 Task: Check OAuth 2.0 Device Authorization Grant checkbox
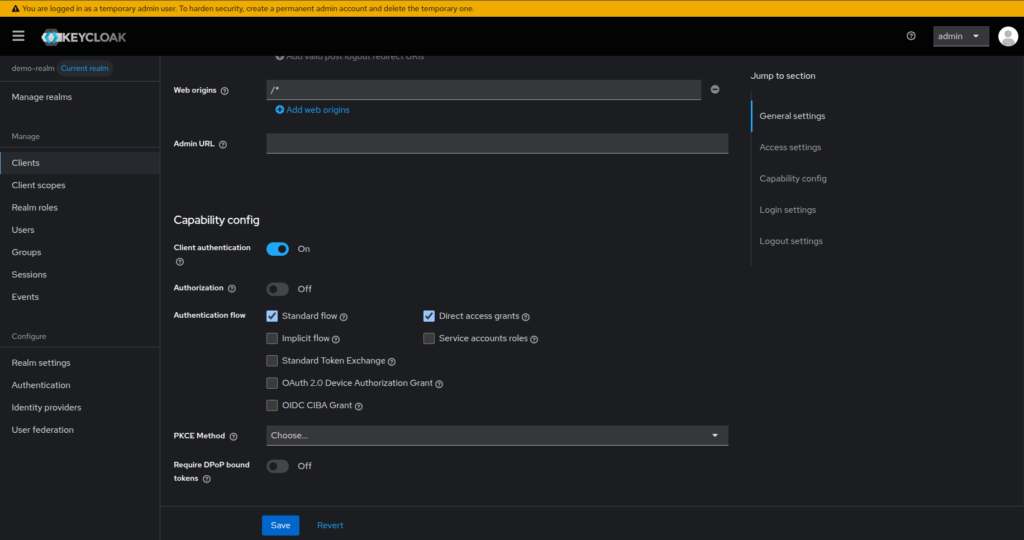pyautogui.click(x=272, y=383)
